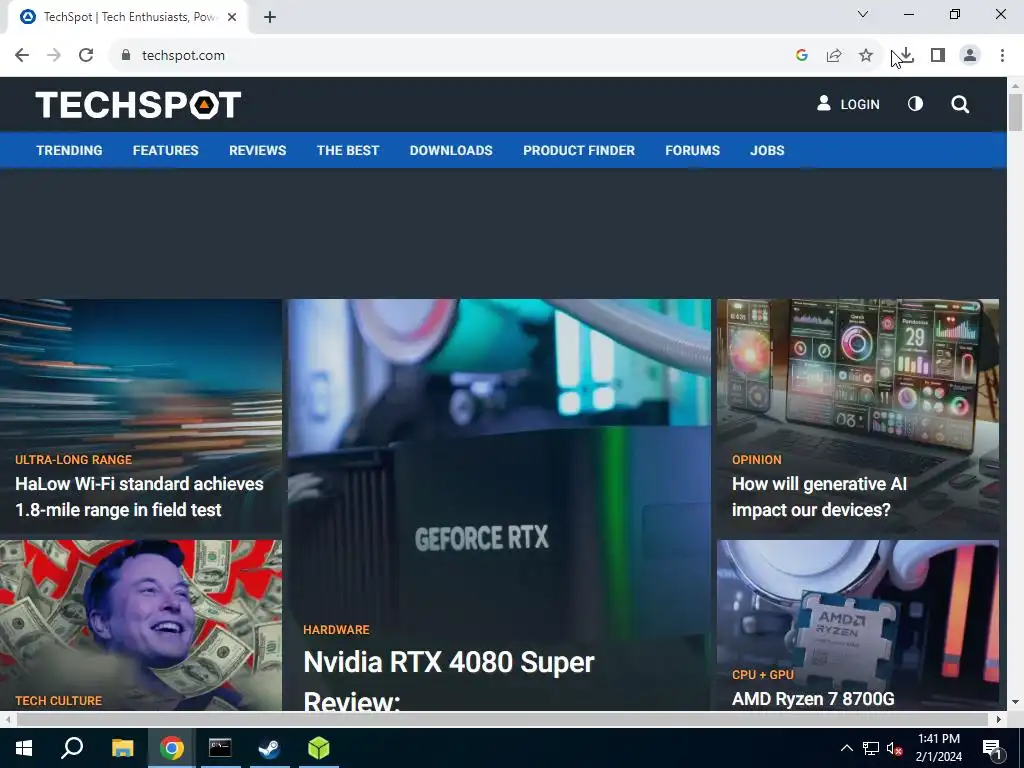Go to the DOWNLOADS section
Screen dimensions: 1024x768
click(x=451, y=150)
